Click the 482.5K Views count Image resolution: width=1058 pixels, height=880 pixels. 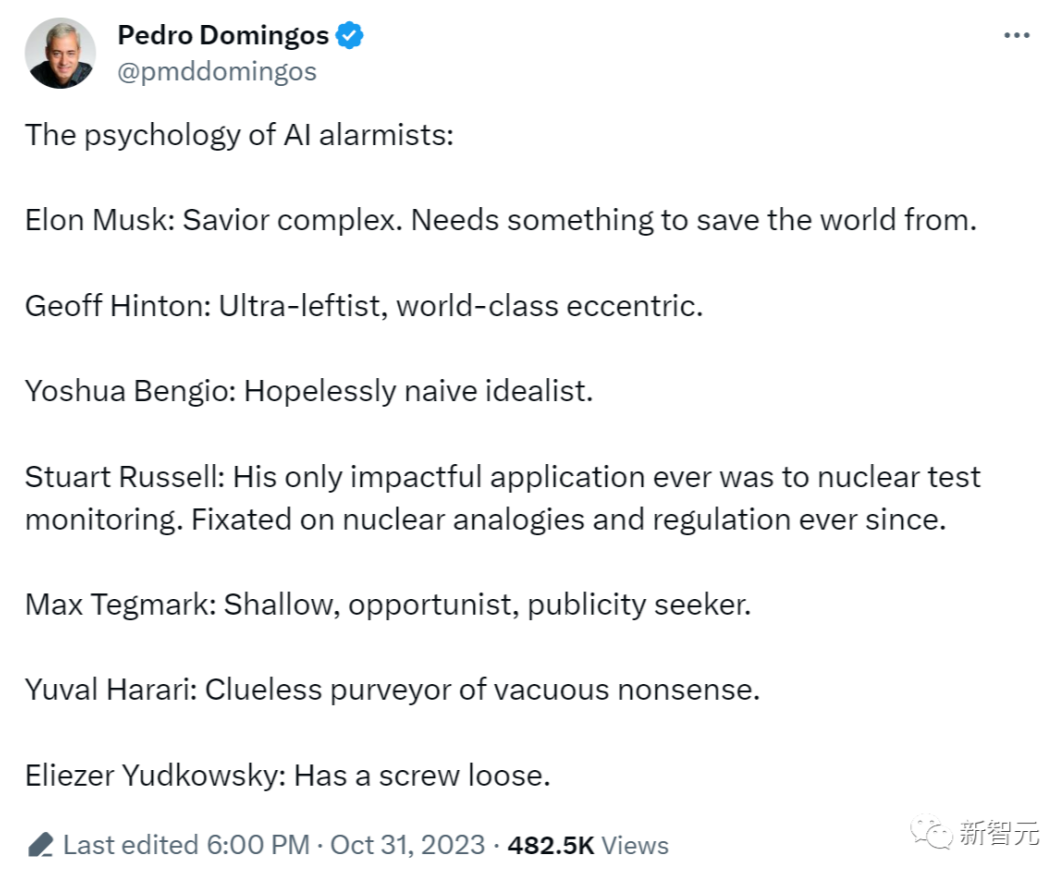[x=587, y=845]
